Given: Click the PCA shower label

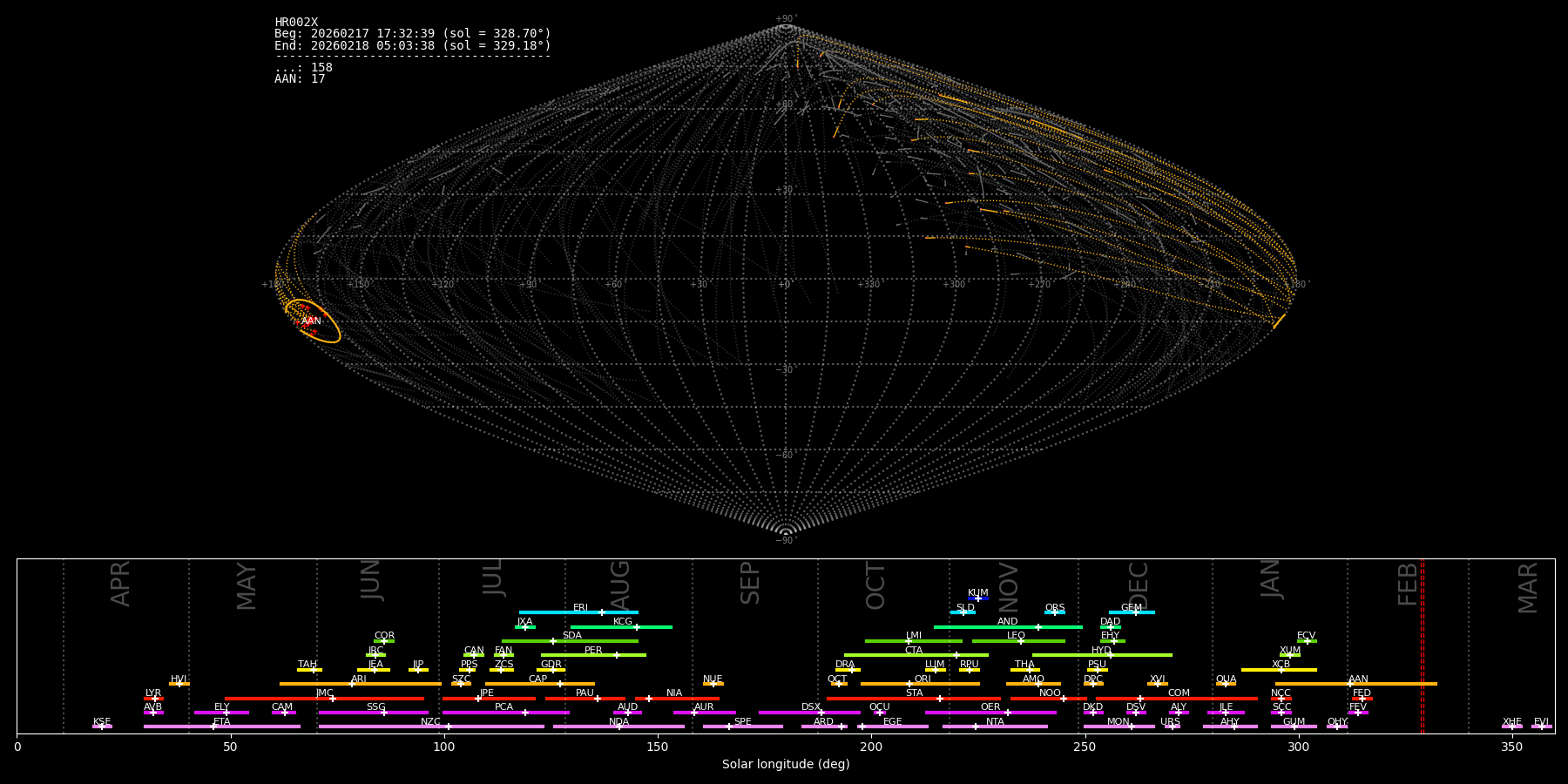Looking at the screenshot, I should tap(504, 707).
